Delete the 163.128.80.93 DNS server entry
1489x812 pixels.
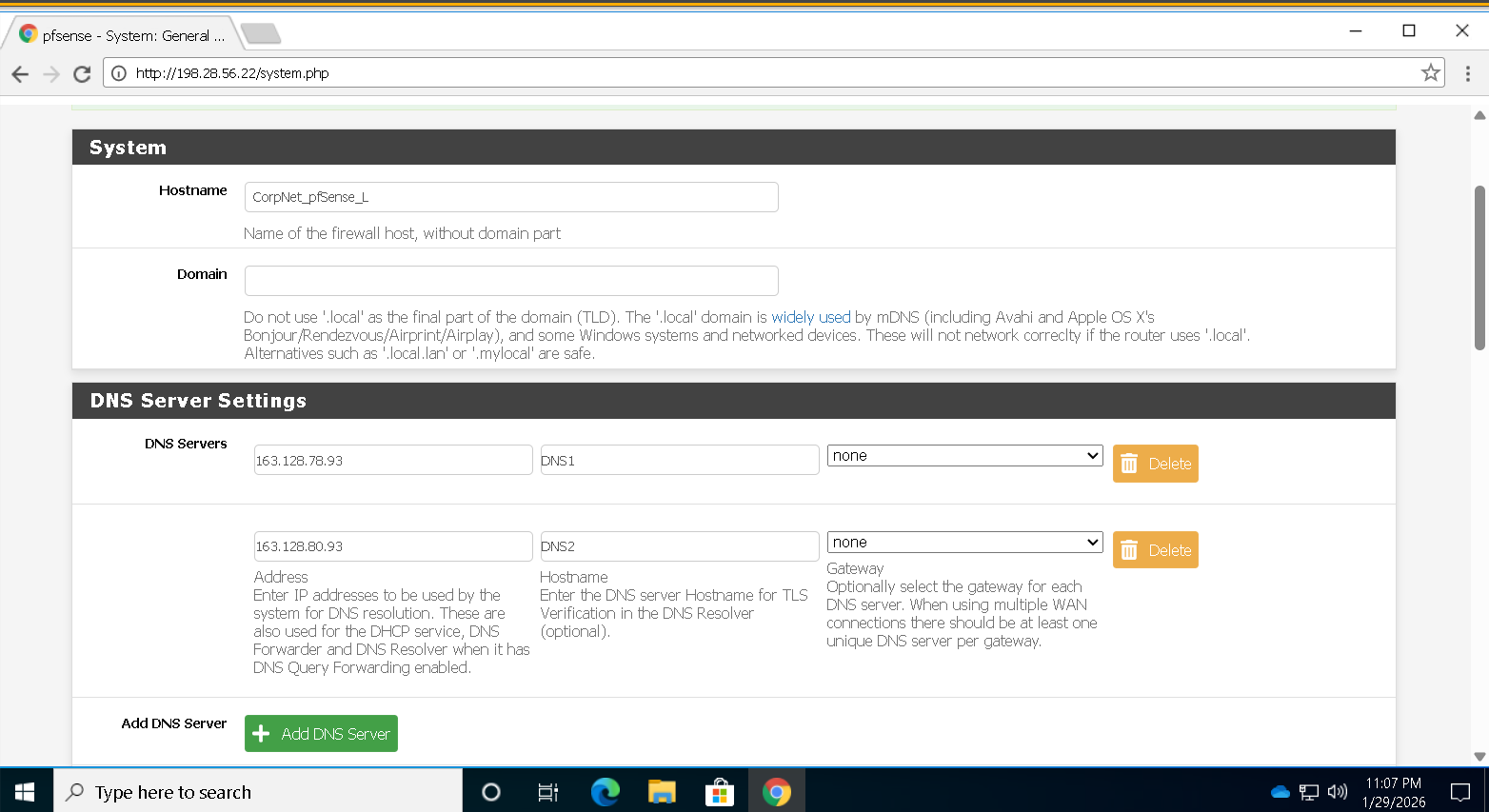(1155, 550)
